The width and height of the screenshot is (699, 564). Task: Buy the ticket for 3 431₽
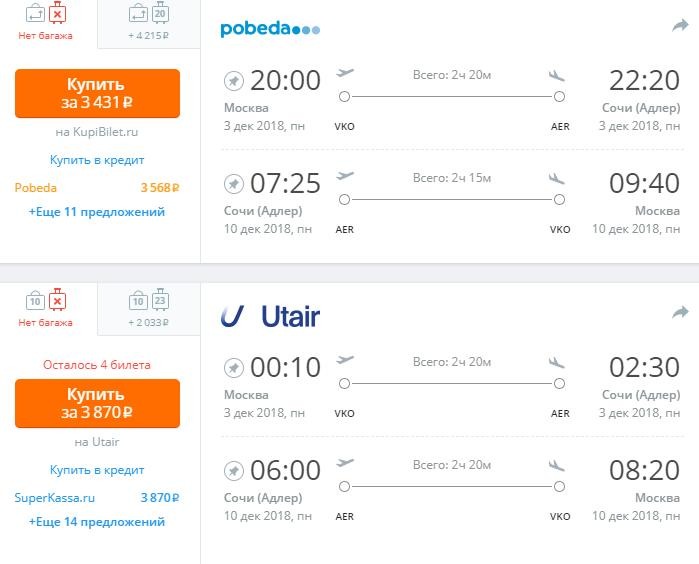[97, 93]
